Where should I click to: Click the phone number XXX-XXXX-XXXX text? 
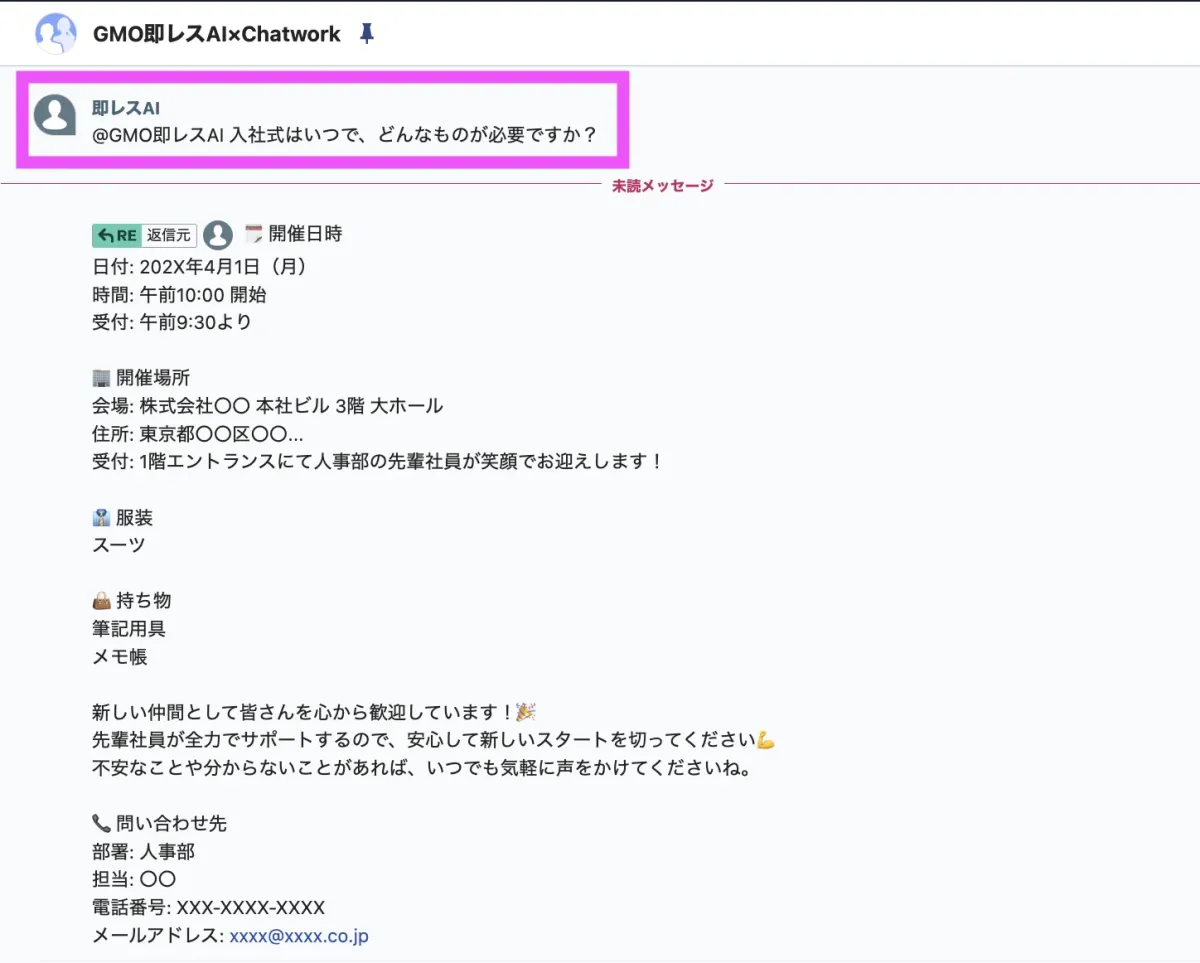[x=250, y=908]
